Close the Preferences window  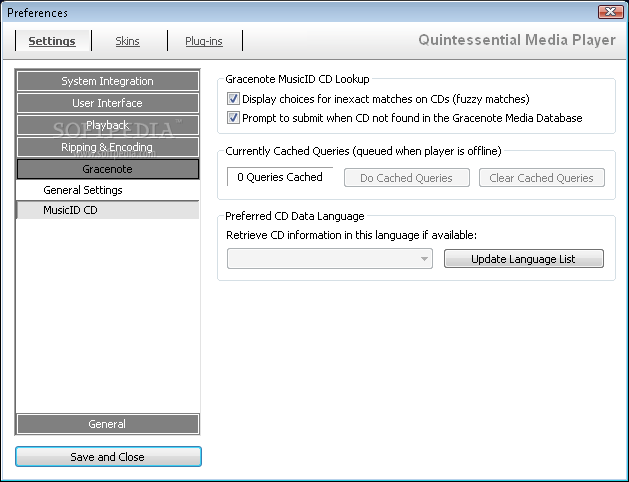611,12
